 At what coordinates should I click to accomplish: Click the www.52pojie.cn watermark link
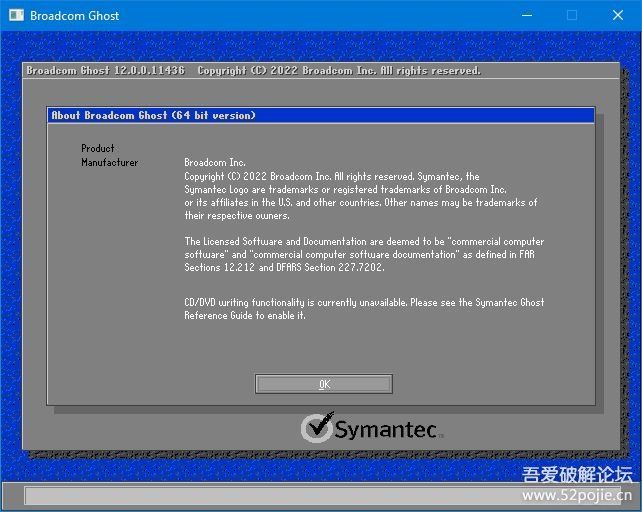pos(577,495)
